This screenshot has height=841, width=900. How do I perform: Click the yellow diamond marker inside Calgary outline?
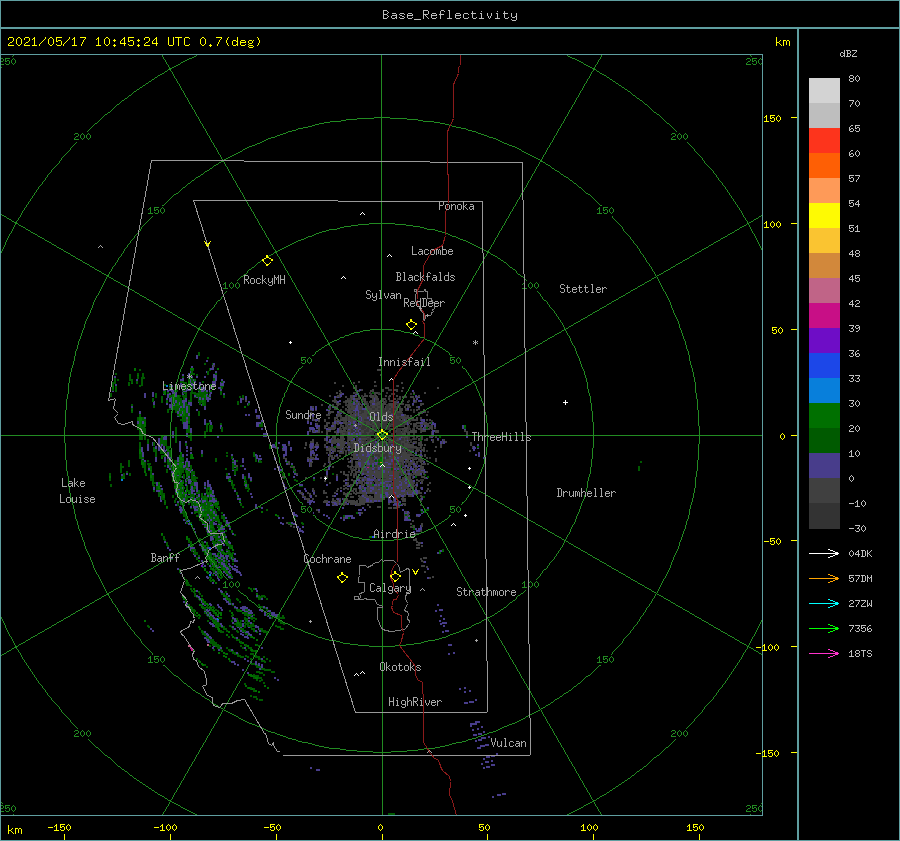(x=395, y=576)
